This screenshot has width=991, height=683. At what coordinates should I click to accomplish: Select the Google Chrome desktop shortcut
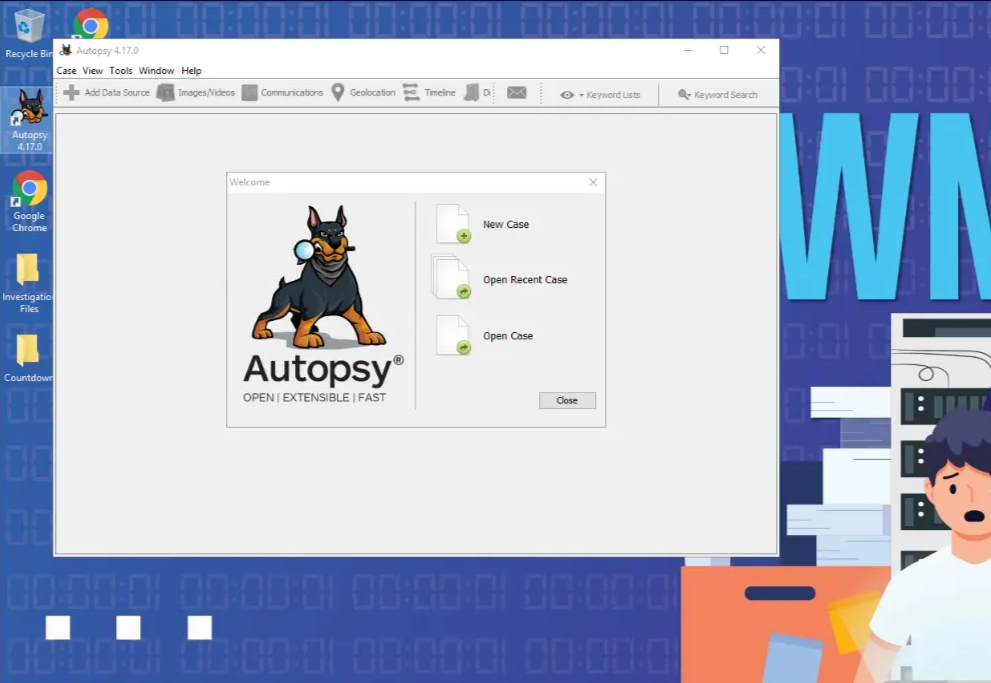tap(29, 202)
